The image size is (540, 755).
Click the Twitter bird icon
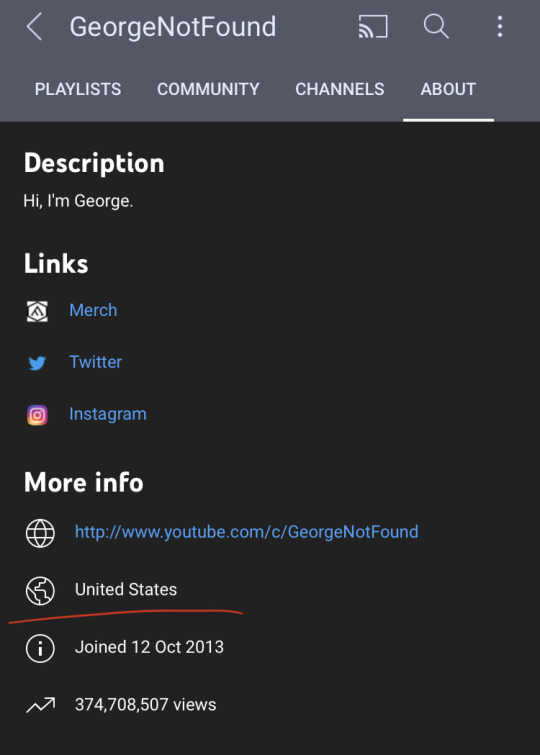point(37,363)
